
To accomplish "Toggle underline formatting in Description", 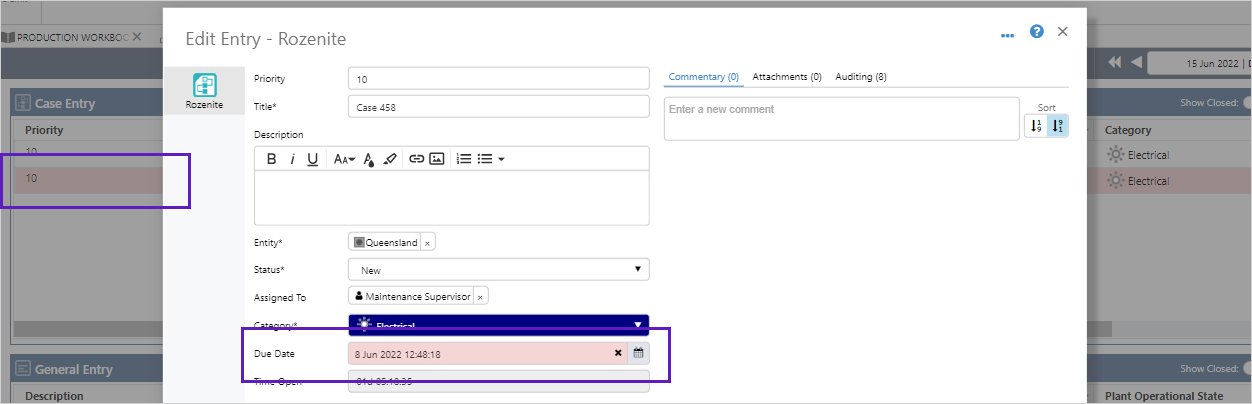I will 312,159.
